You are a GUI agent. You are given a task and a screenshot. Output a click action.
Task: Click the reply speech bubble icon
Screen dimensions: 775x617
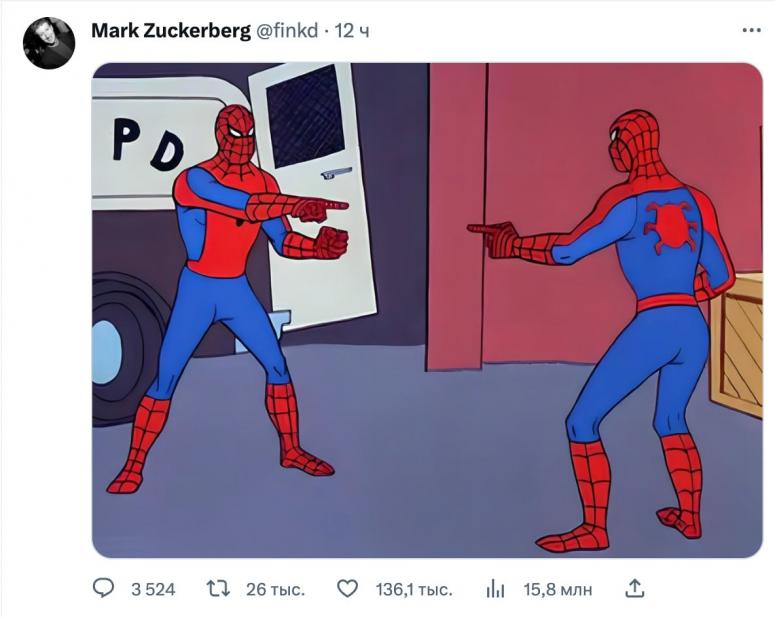pos(105,589)
